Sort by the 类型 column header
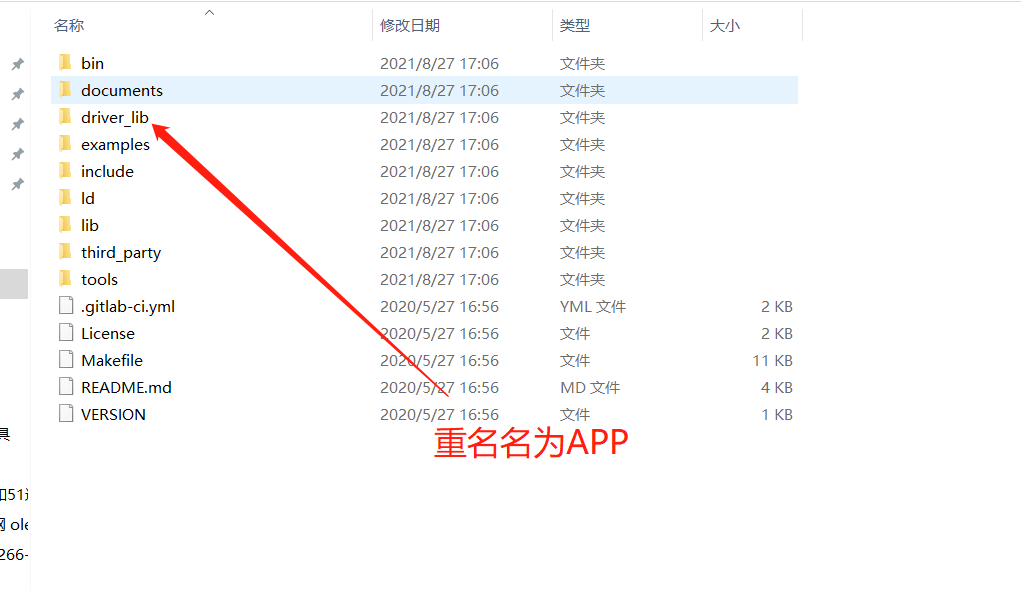1021x591 pixels. click(575, 25)
